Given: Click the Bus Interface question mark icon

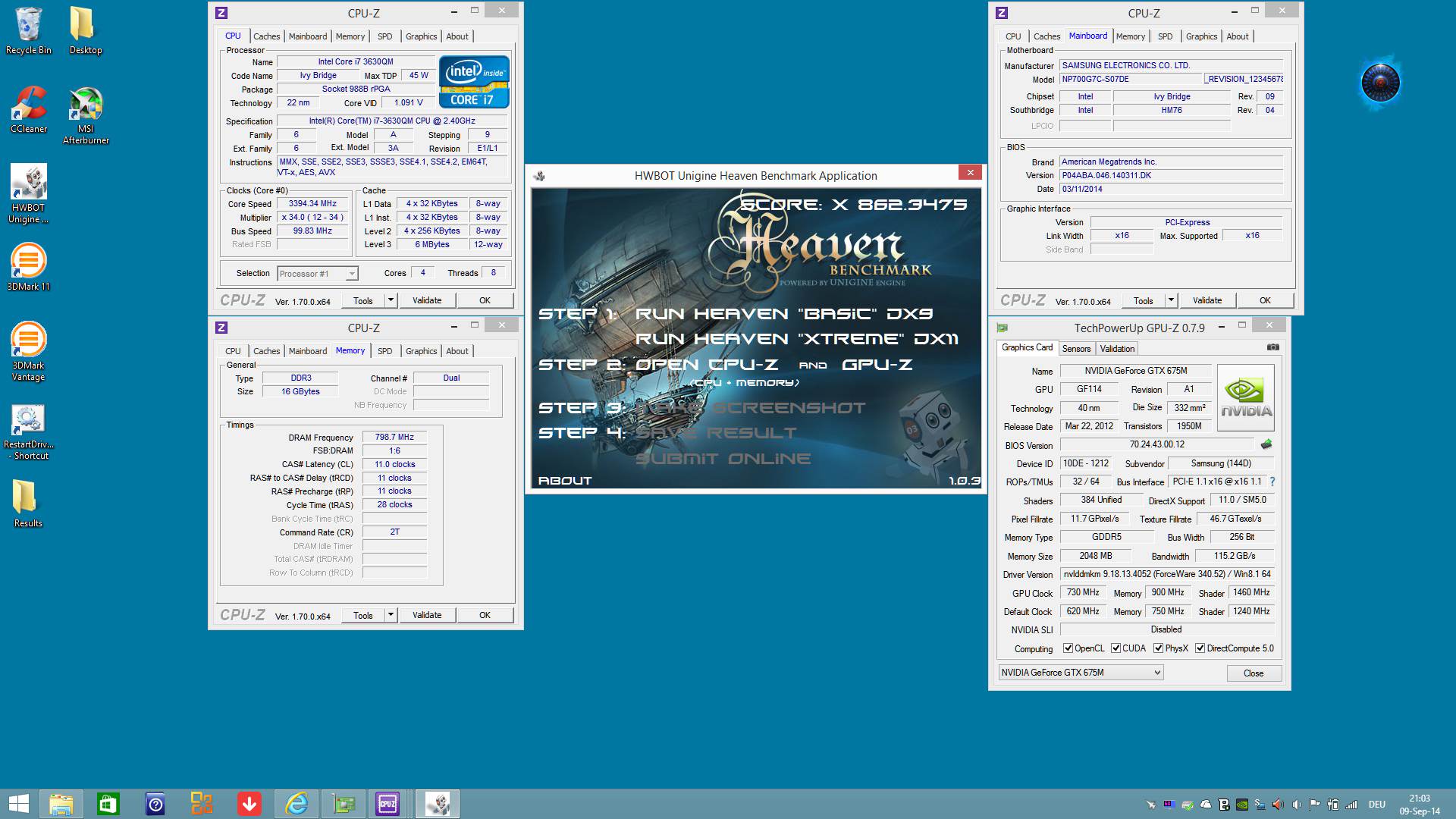Looking at the screenshot, I should pos(1272,482).
